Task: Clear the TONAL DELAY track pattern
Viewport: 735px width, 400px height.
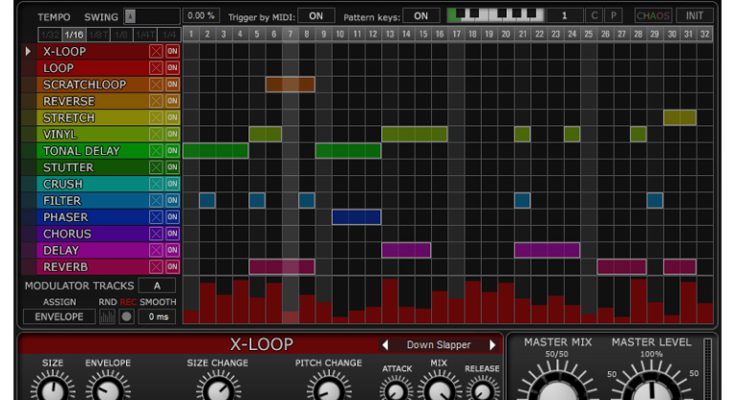Action: click(155, 151)
